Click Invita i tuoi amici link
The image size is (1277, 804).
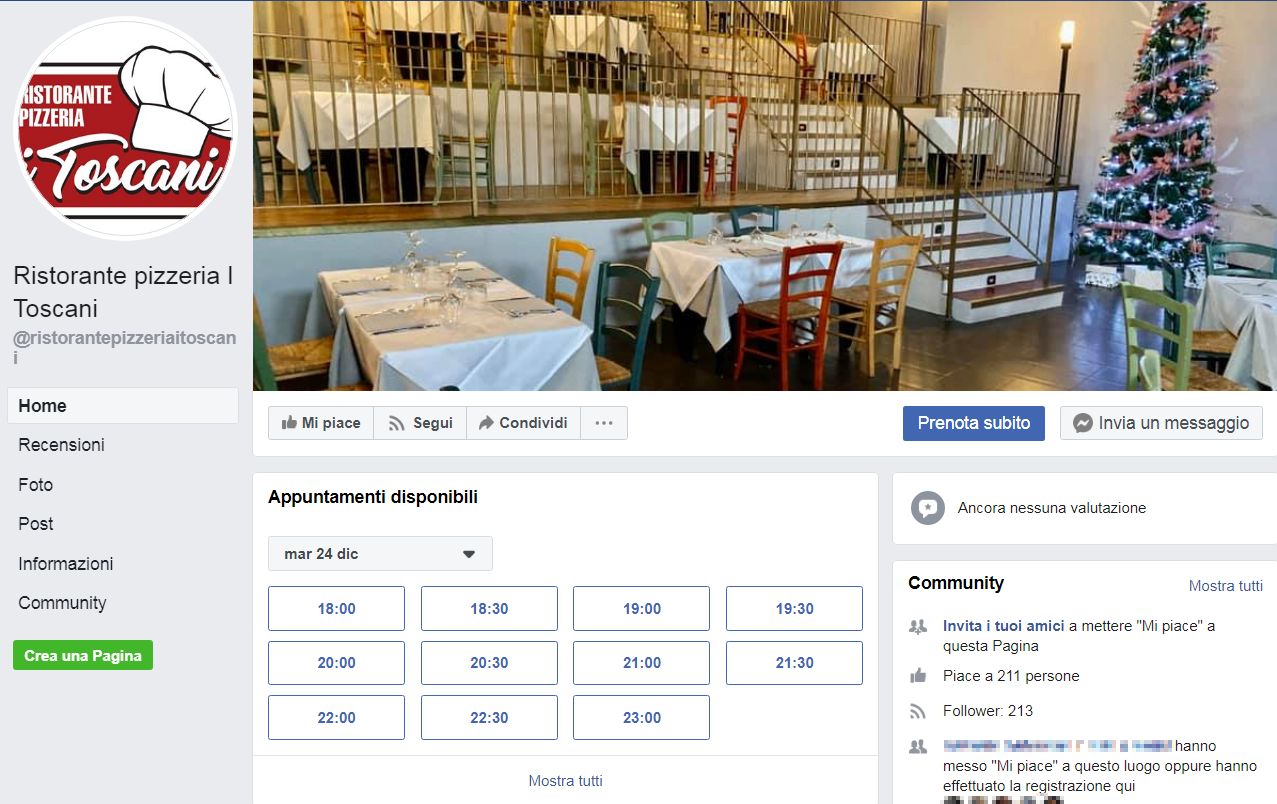[x=1003, y=626]
